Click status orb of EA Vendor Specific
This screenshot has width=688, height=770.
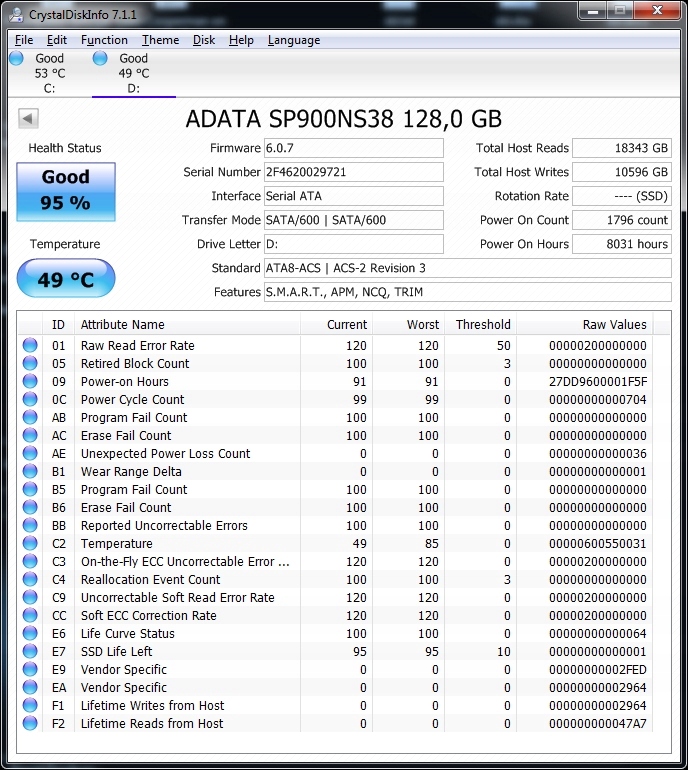click(30, 688)
